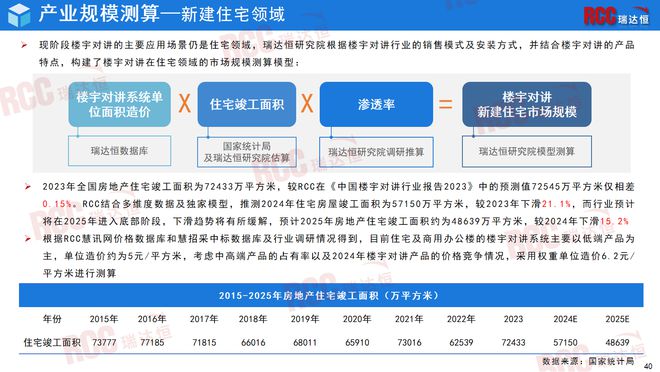The width and height of the screenshot is (660, 372).
Task: Click the table value 72433 in the table
Action: 514,343
